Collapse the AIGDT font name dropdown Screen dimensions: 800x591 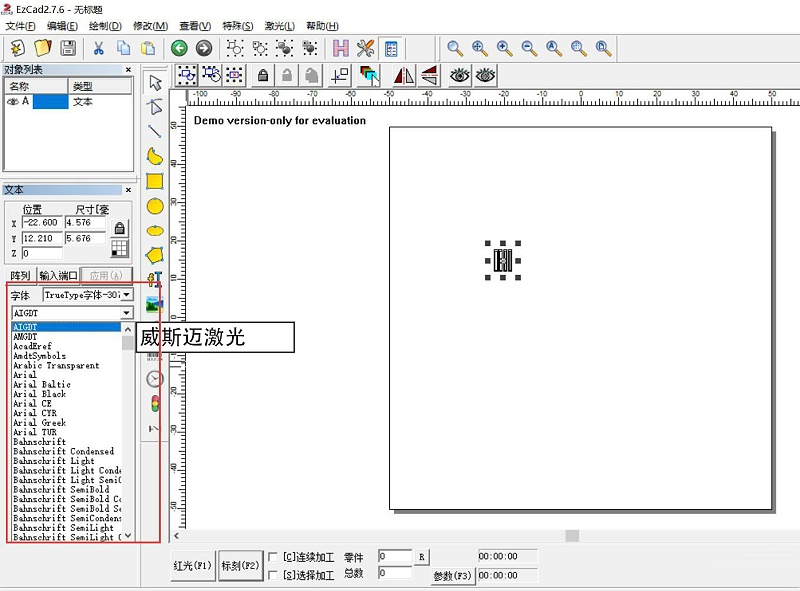coord(127,313)
